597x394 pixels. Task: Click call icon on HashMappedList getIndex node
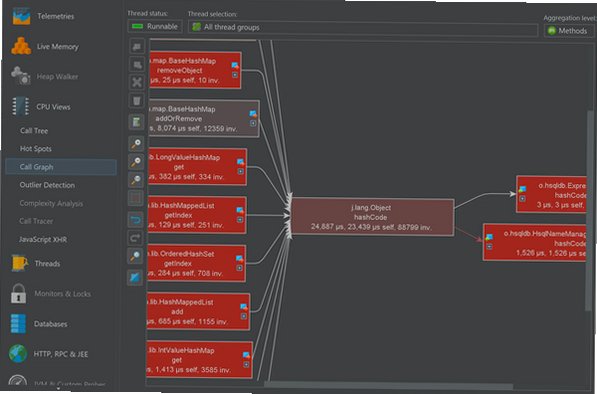pyautogui.click(x=240, y=211)
